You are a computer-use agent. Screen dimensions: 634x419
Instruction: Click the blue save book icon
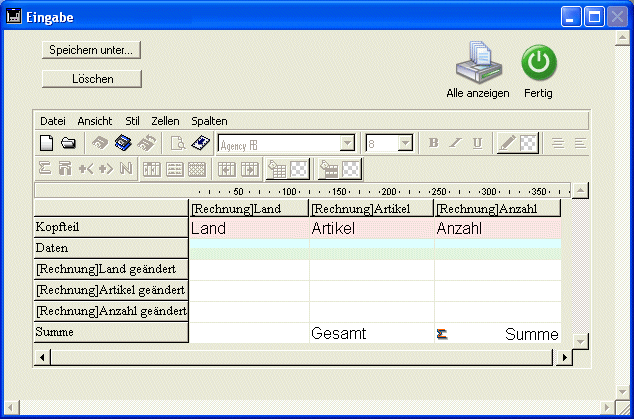tap(123, 143)
